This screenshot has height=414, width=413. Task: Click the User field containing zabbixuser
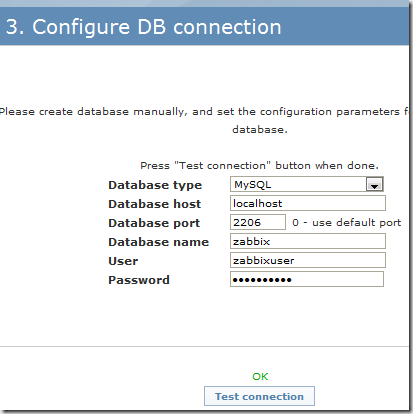(x=308, y=260)
